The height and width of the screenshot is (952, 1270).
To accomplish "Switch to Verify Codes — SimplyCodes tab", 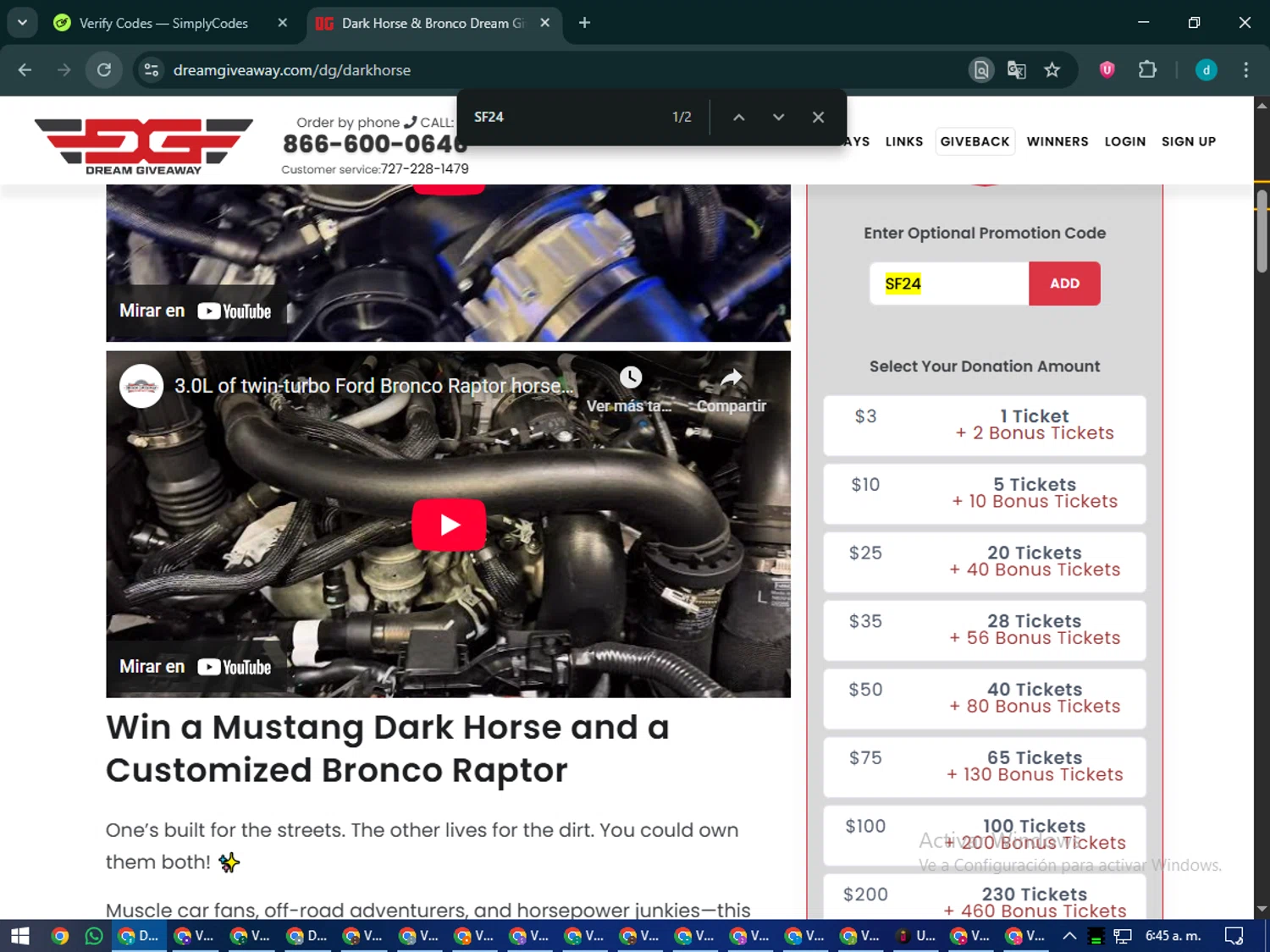I will (163, 24).
